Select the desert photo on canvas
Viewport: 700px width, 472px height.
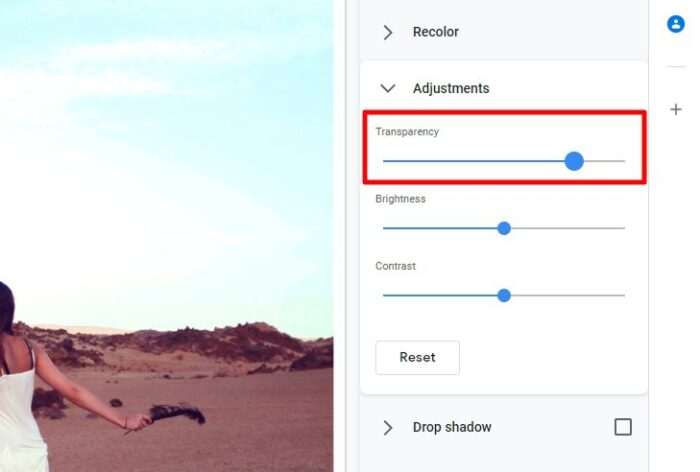[x=166, y=236]
